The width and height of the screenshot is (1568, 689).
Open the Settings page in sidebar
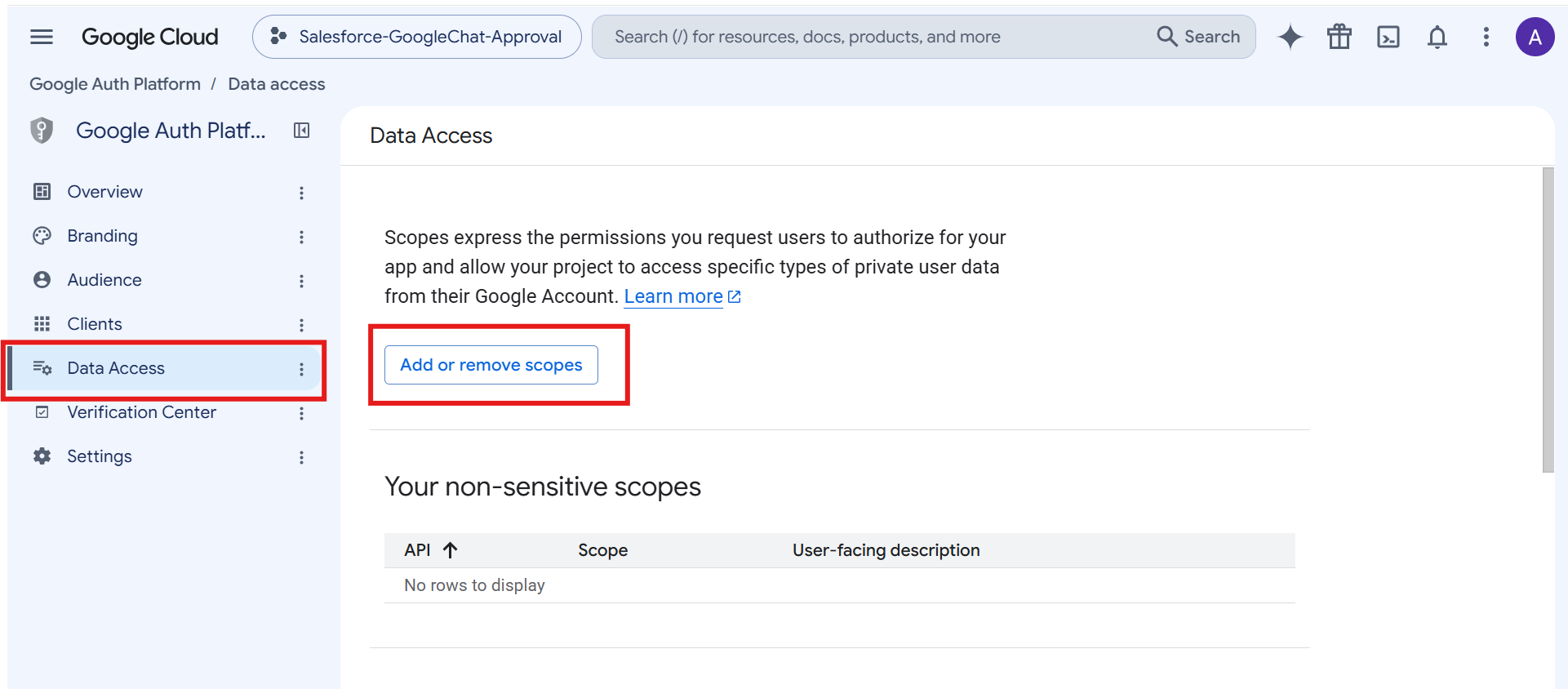[x=100, y=456]
